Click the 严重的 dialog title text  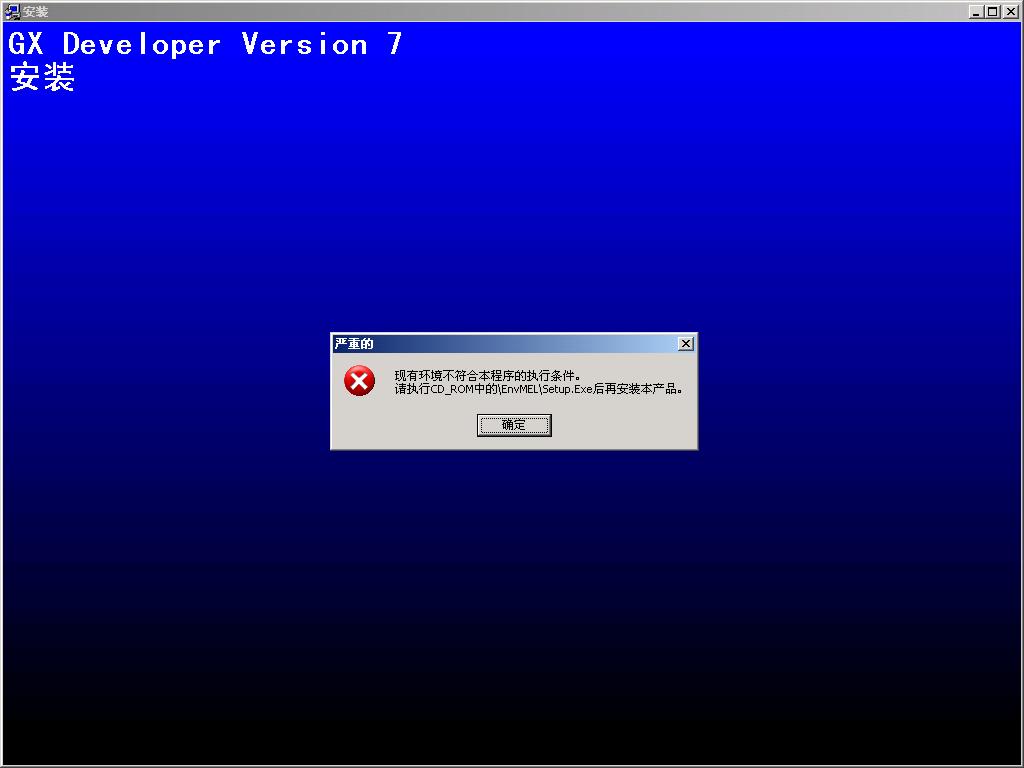pos(354,344)
